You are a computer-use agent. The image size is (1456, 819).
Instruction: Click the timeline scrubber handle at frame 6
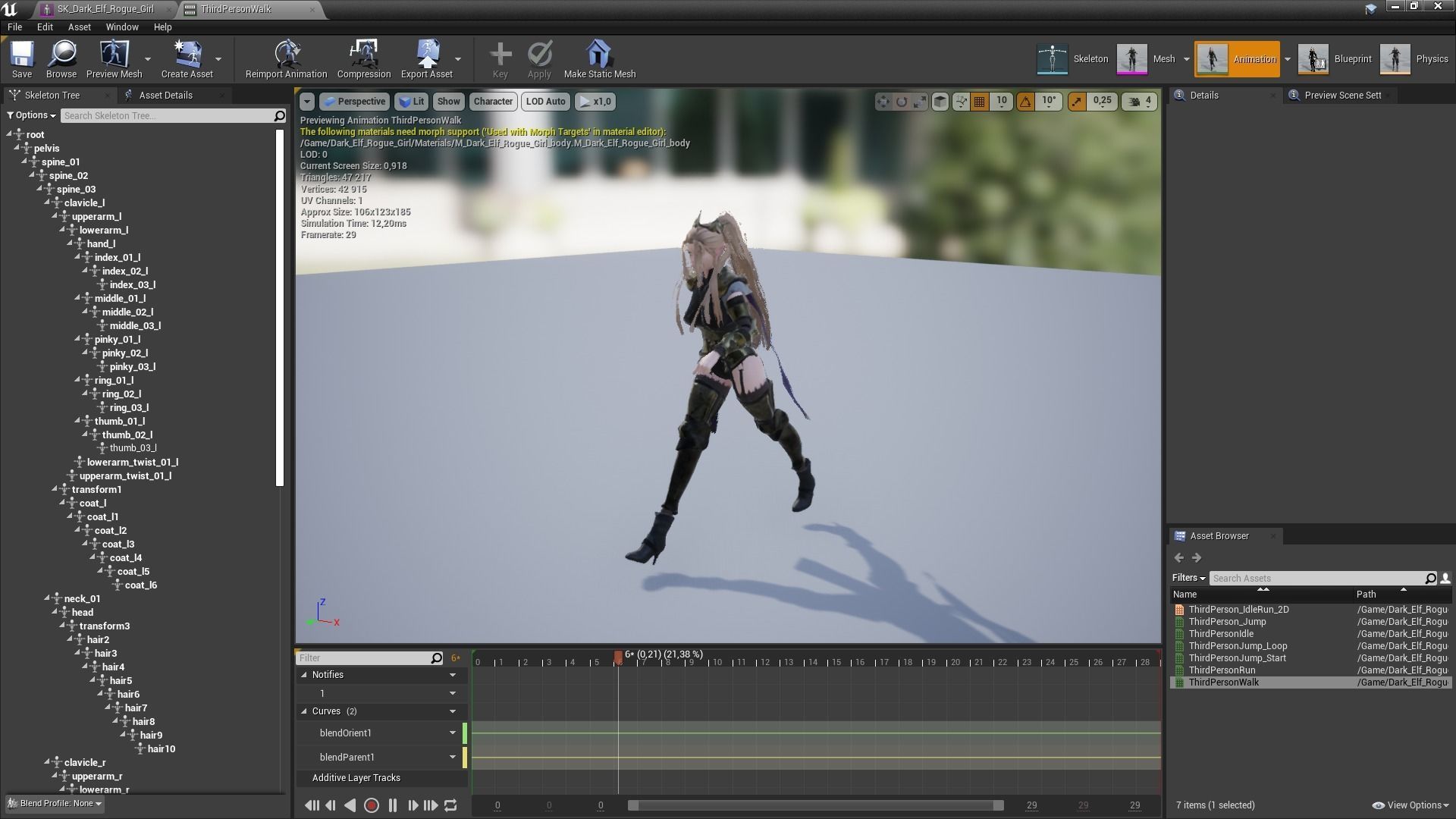click(x=618, y=657)
